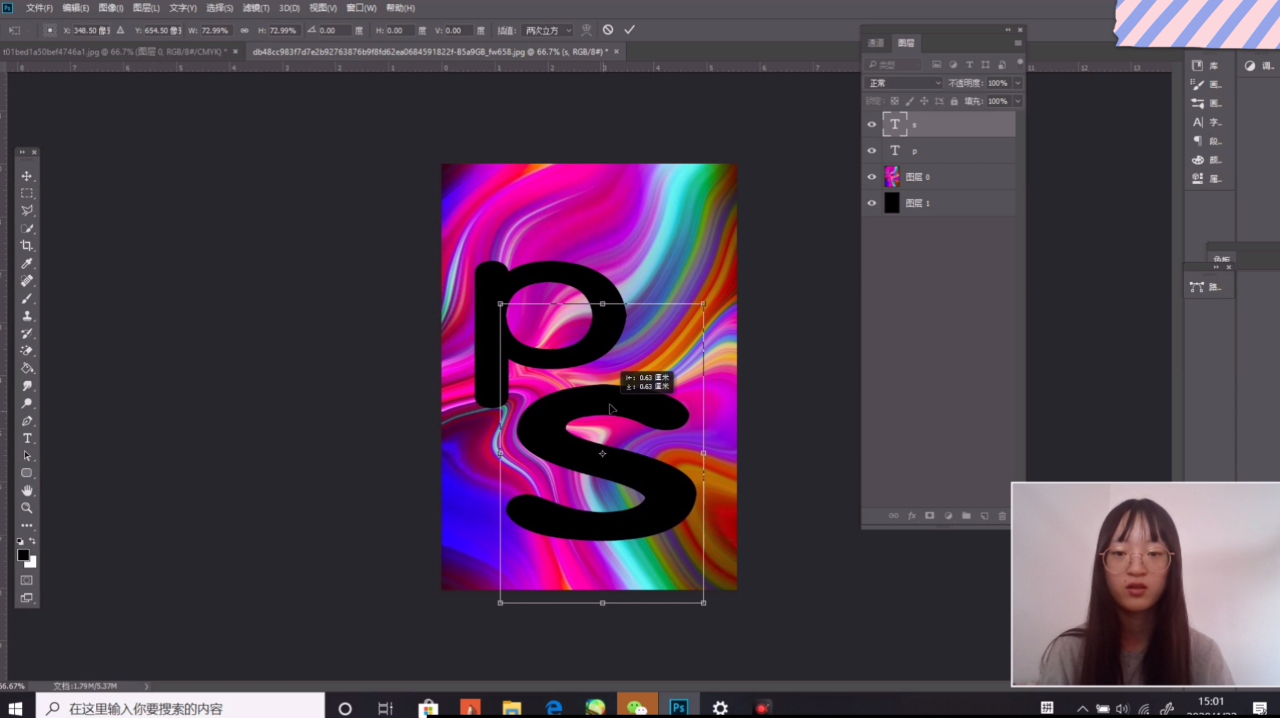Hide the 图层 1 layer
This screenshot has height=718, width=1280.
pos(871,203)
